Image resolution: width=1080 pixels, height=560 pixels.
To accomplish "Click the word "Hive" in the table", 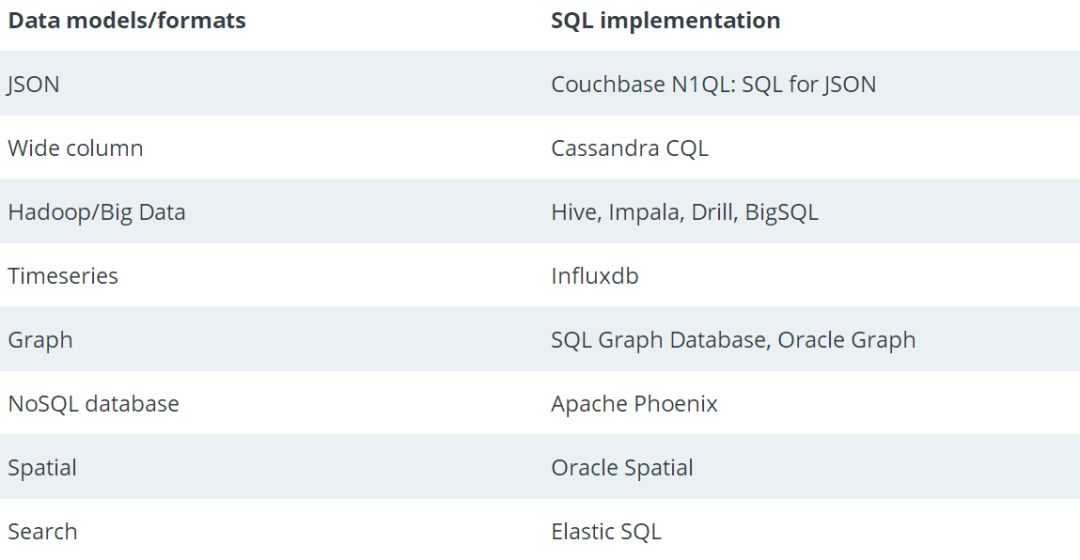I will coord(572,212).
